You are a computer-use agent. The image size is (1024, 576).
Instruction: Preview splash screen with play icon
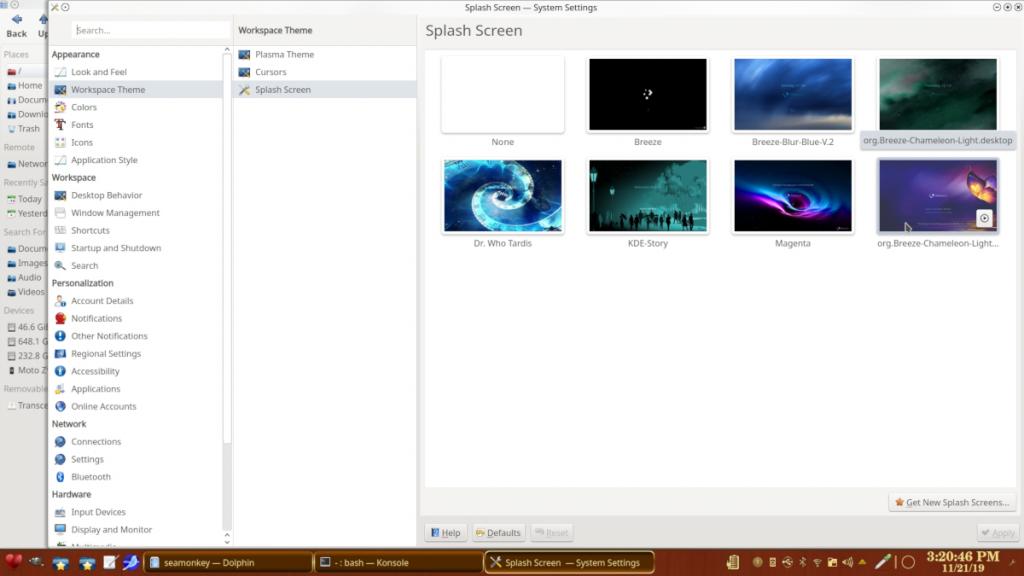pos(984,218)
